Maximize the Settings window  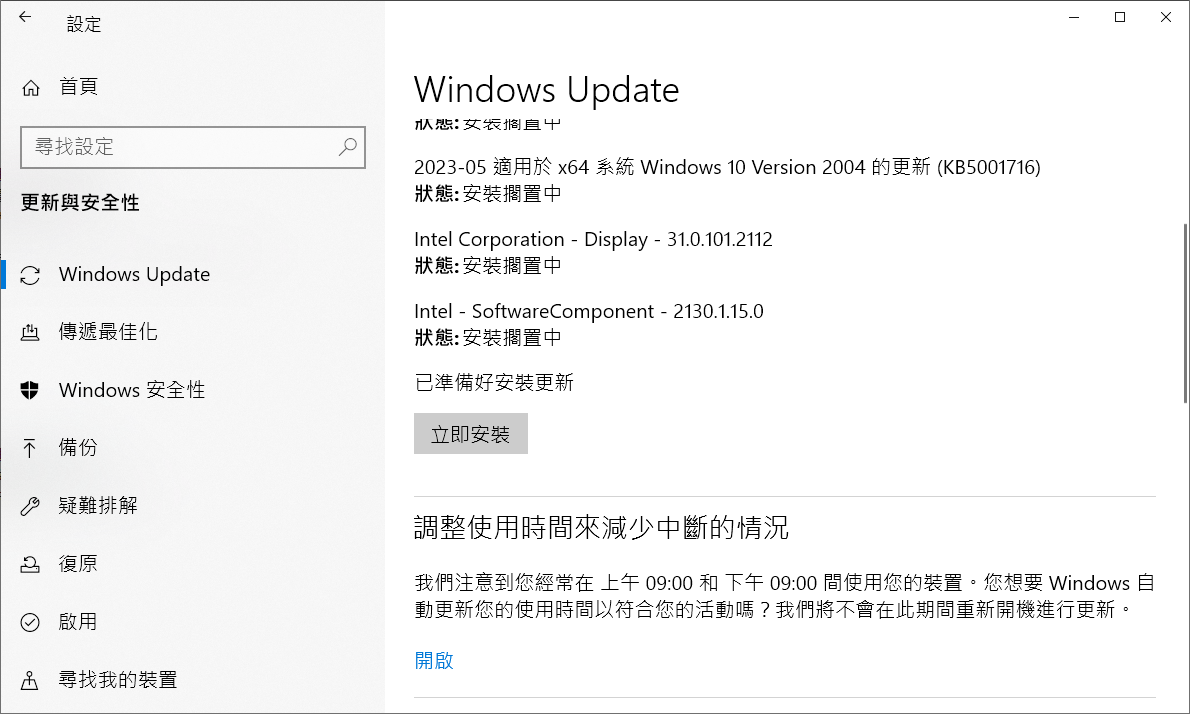1120,17
